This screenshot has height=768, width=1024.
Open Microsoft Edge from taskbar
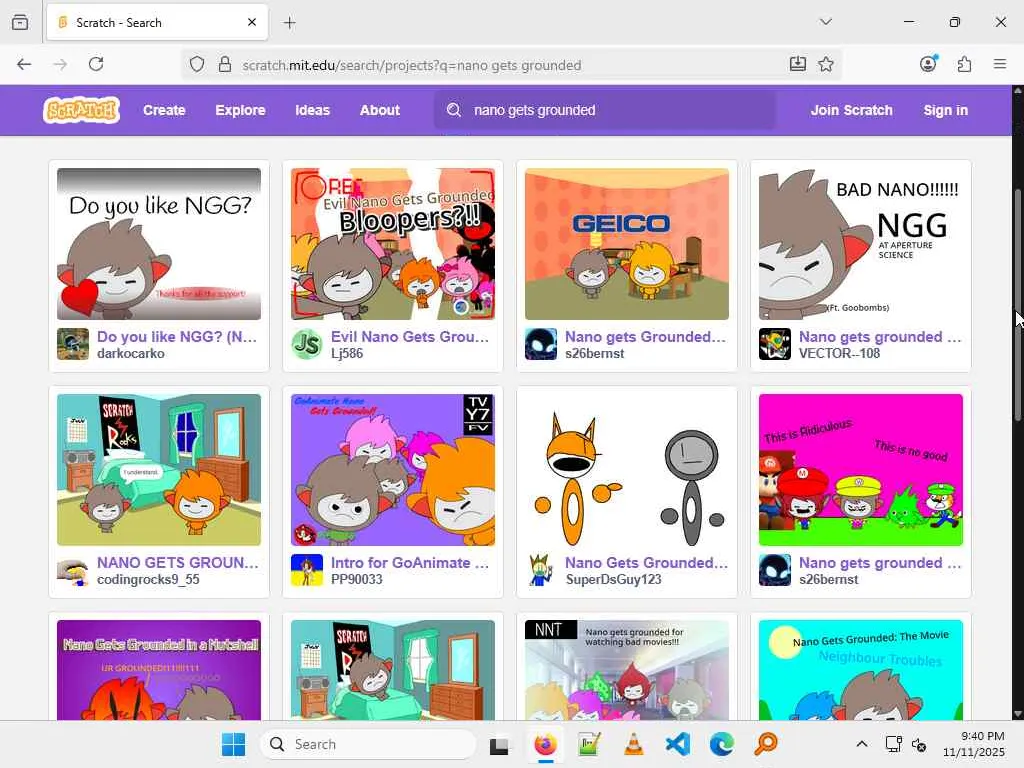(722, 744)
